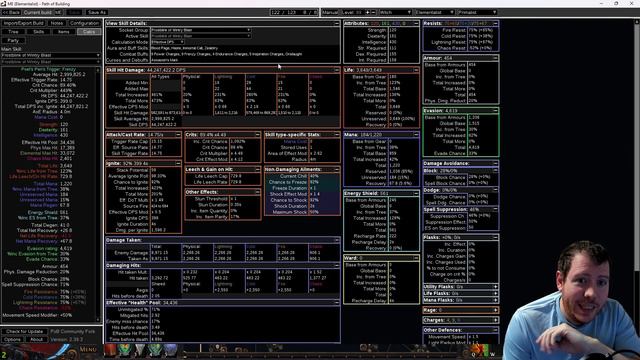Collapse the Crits section
640x360 pixels.
pyautogui.click(x=257, y=134)
